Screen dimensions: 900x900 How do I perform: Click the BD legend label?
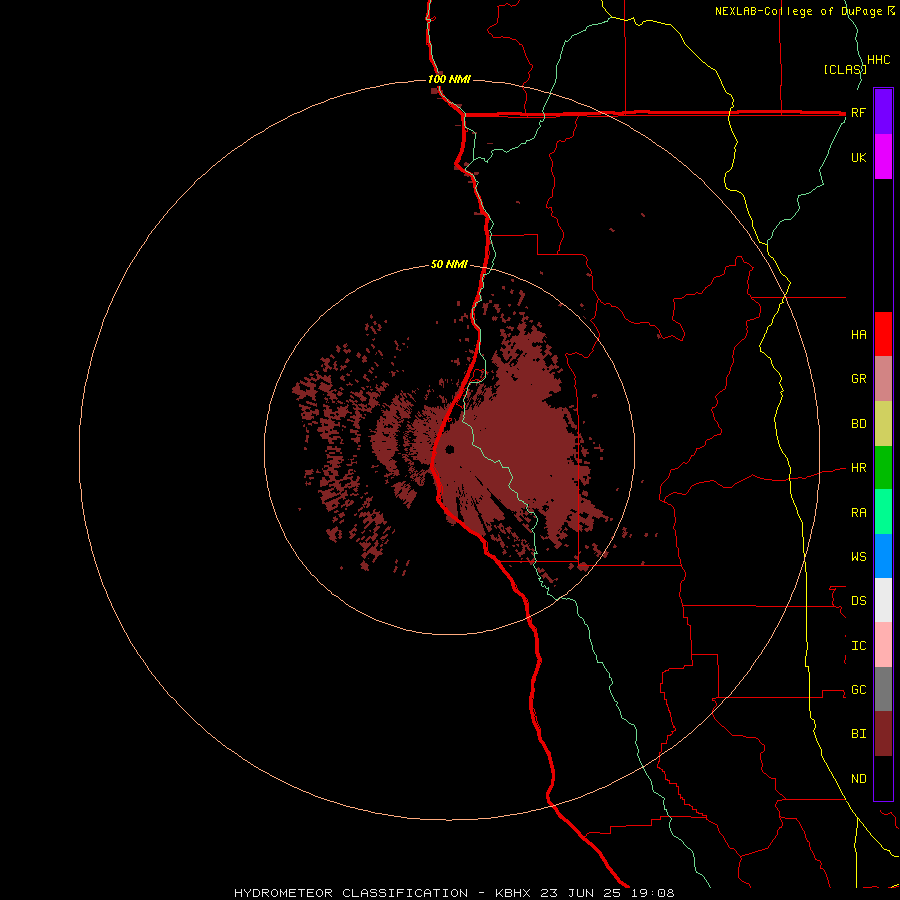point(858,424)
